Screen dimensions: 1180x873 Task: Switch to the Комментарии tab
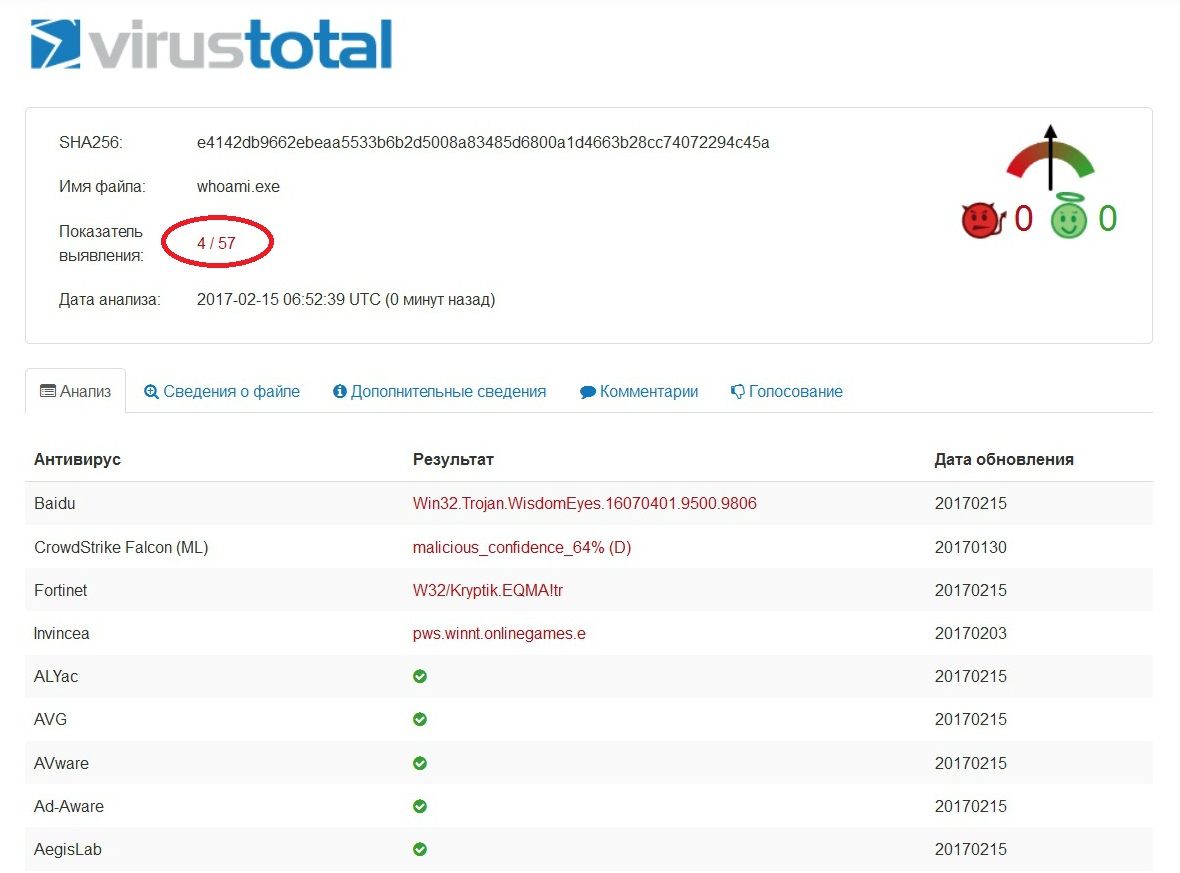[639, 391]
